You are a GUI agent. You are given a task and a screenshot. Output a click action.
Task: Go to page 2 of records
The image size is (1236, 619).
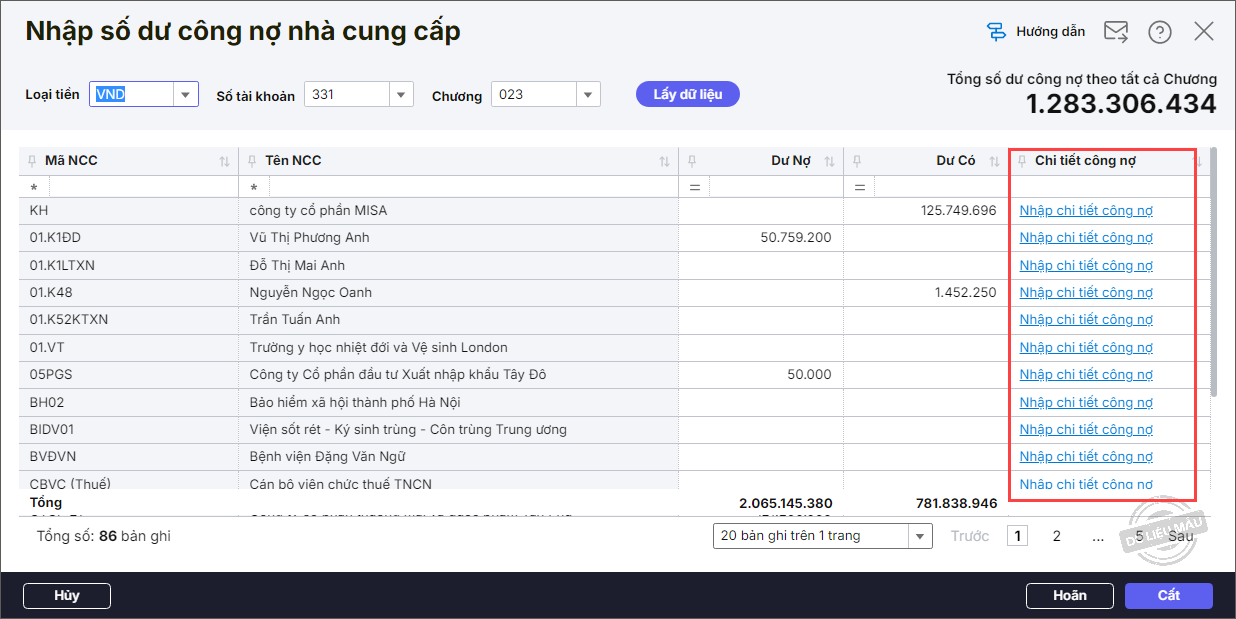point(1056,536)
